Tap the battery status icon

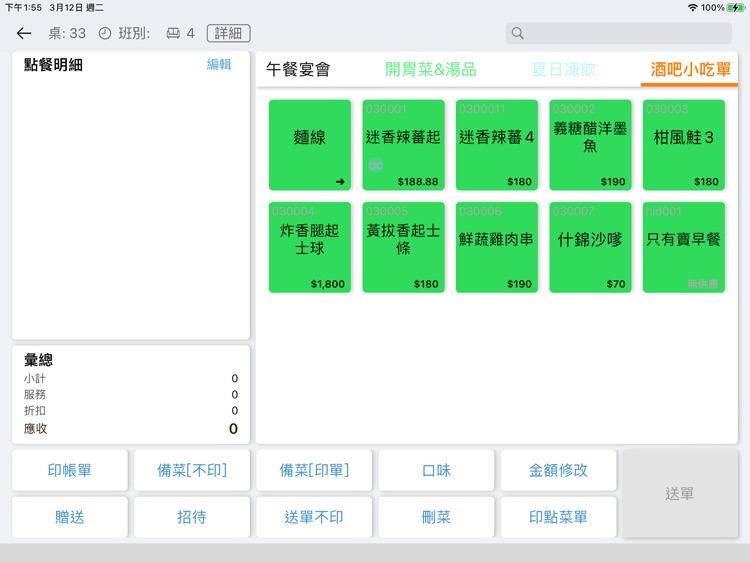tap(735, 8)
